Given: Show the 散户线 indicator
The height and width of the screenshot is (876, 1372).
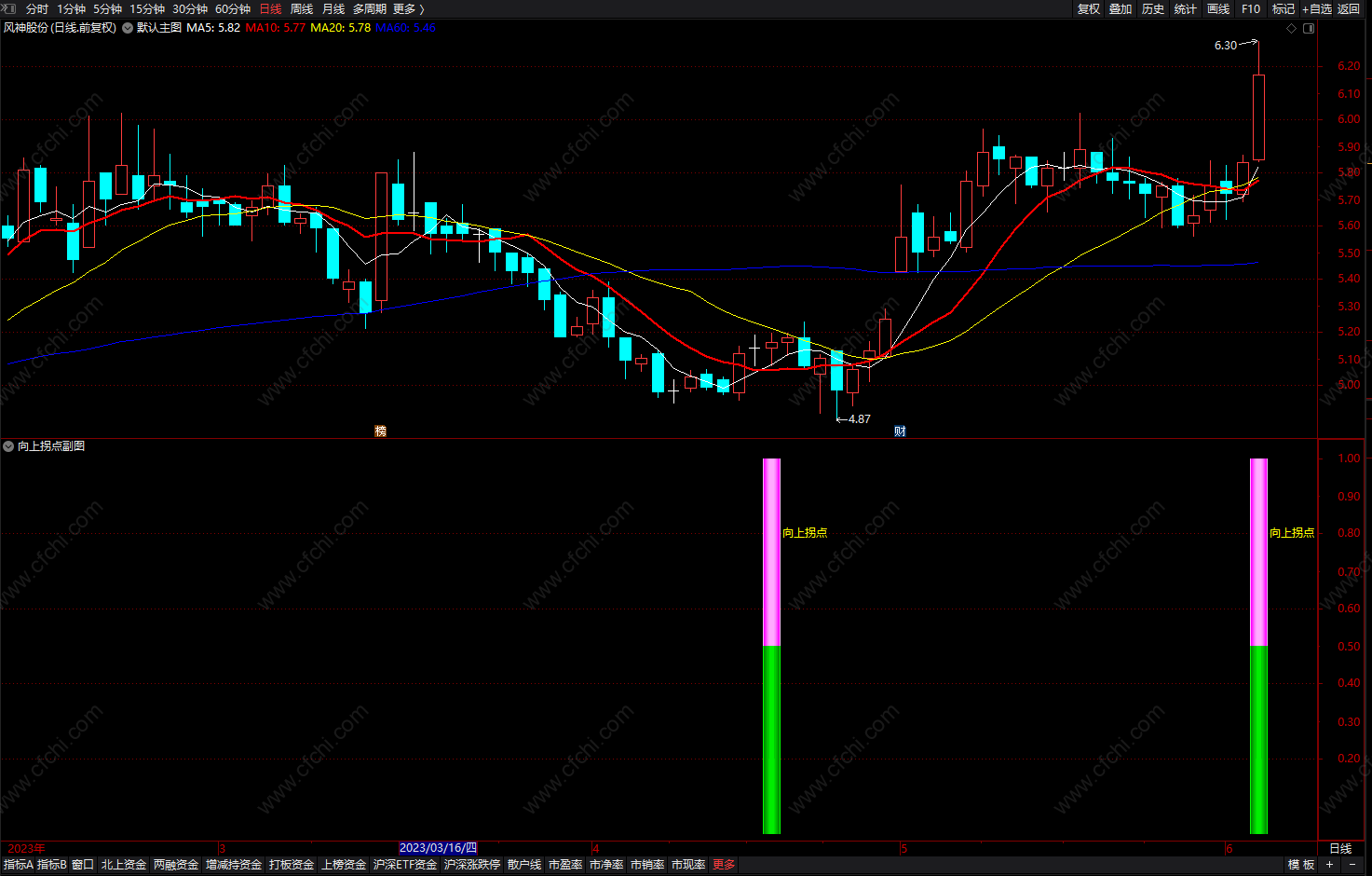Looking at the screenshot, I should click(524, 865).
